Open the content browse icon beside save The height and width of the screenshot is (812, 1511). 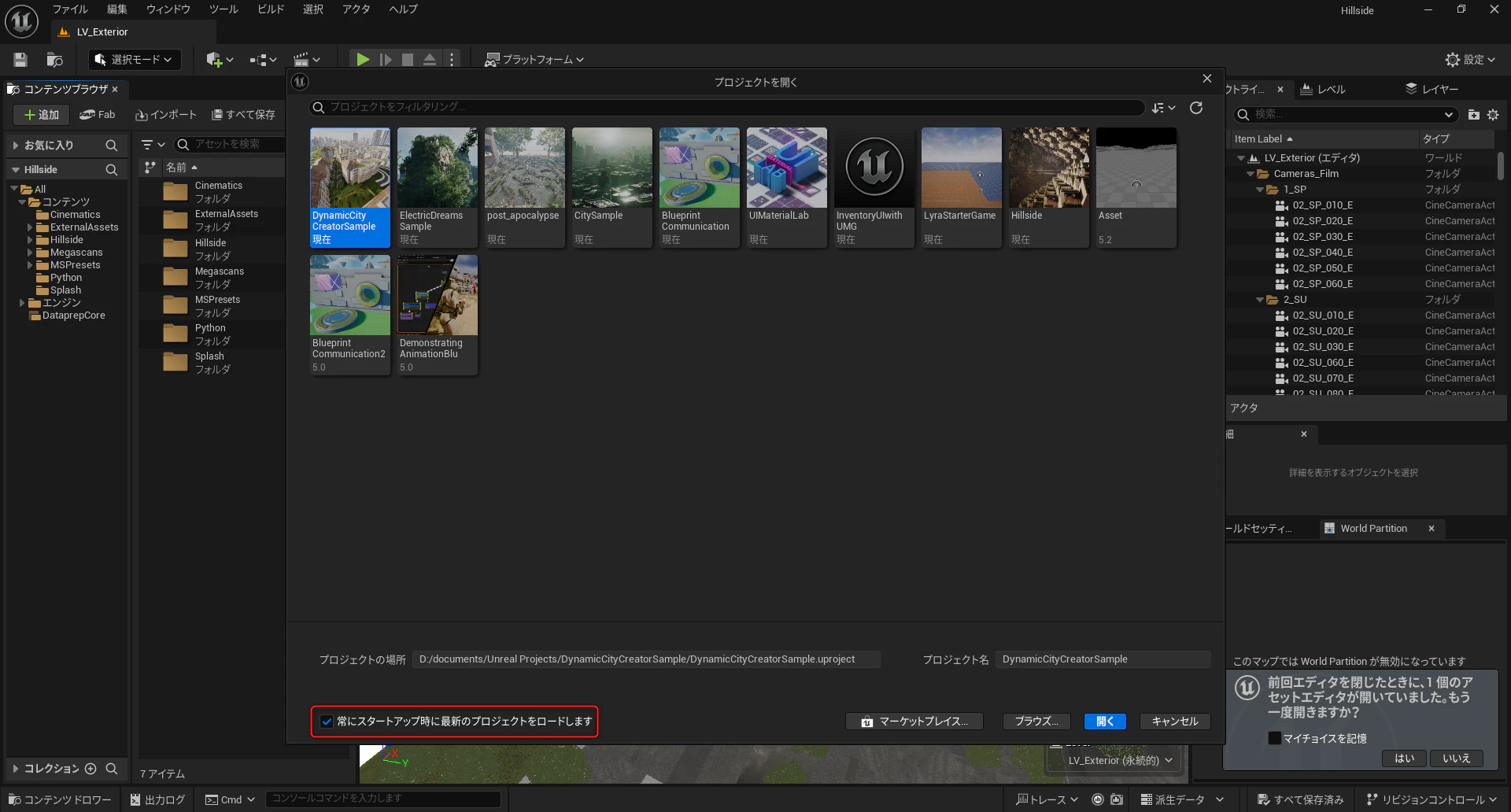coord(54,60)
